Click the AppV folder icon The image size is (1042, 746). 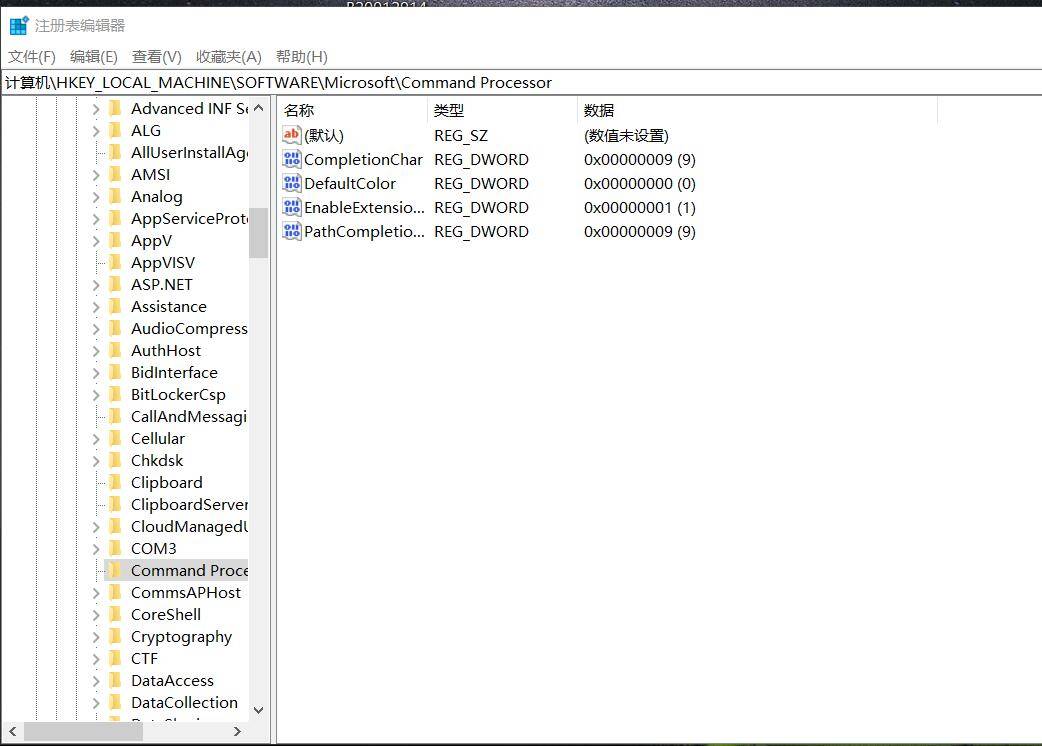115,240
